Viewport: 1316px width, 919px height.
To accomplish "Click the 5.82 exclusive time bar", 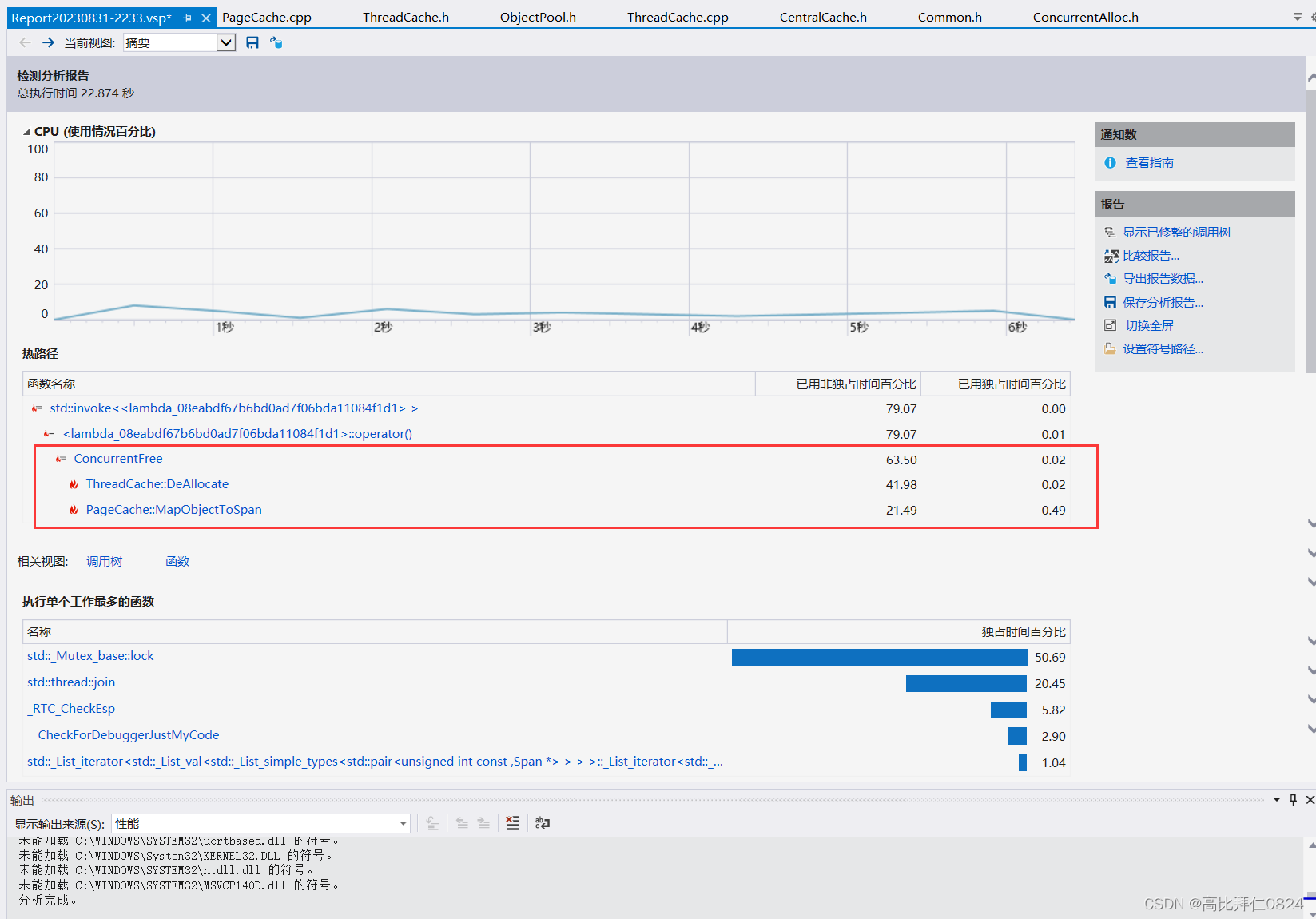I will click(x=1008, y=710).
